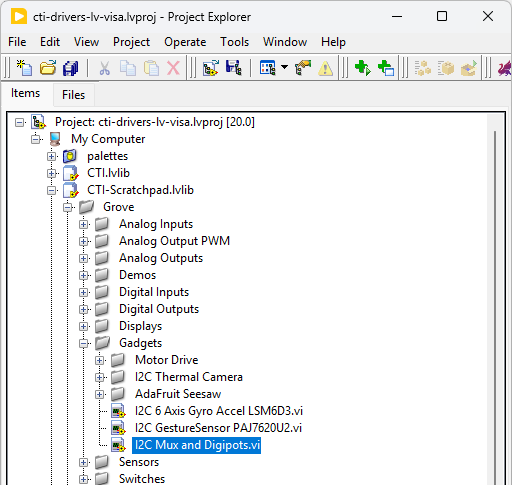The width and height of the screenshot is (512, 485).
Task: Open the filter view dropdown arrow
Action: pyautogui.click(x=284, y=67)
